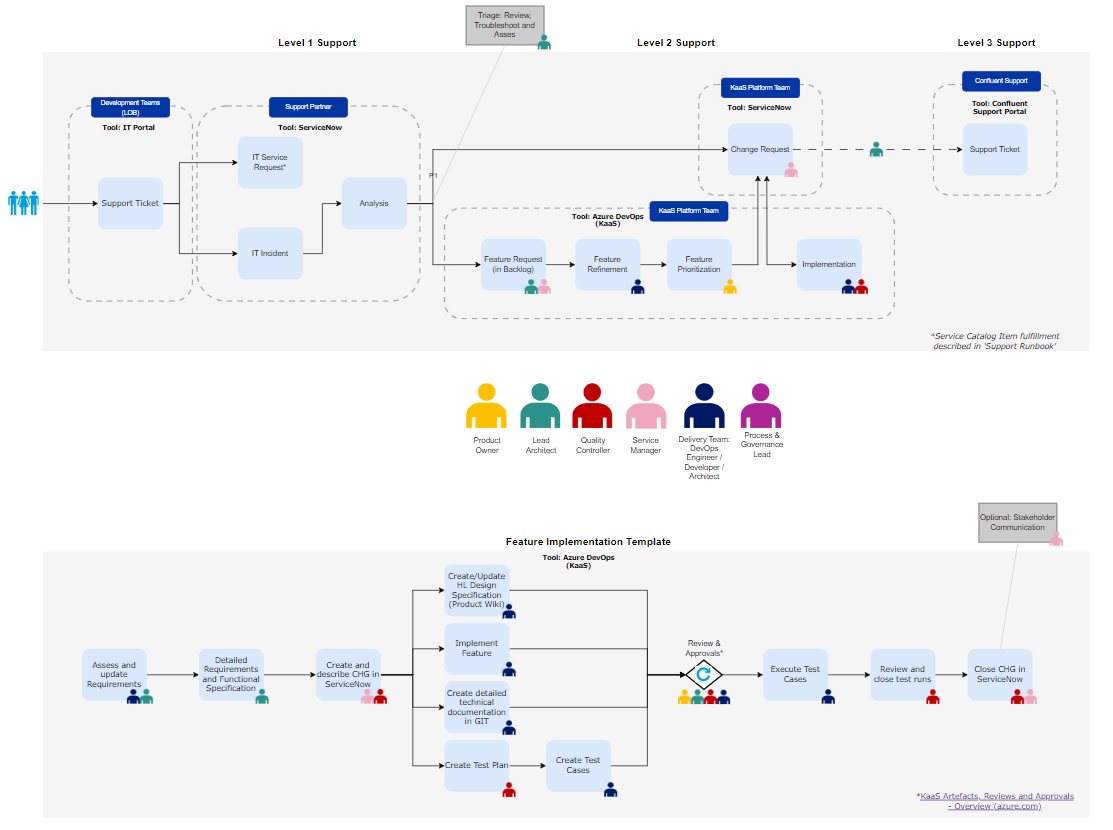Click the Implementation box
This screenshot has height=830, width=1113.
[x=829, y=265]
